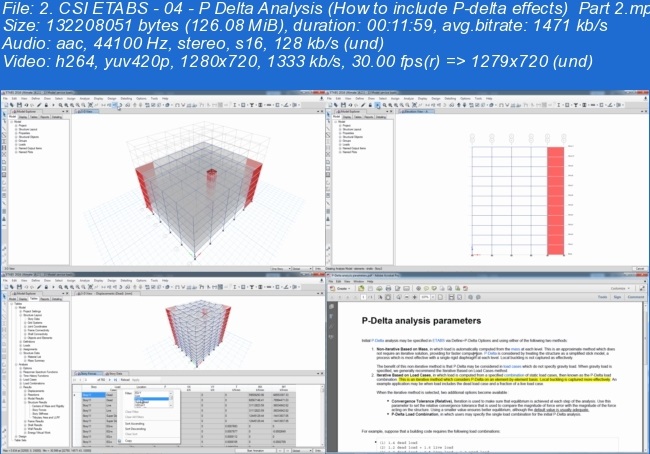Click the email envelope icon in the Acrobat toolbar
650x454 pixels.
pos(406,289)
